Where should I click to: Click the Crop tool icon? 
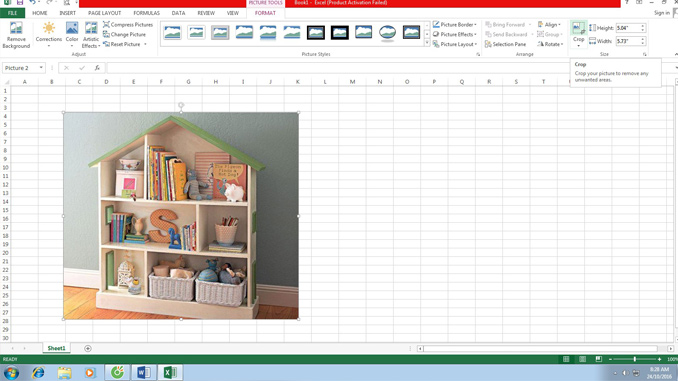pyautogui.click(x=578, y=29)
